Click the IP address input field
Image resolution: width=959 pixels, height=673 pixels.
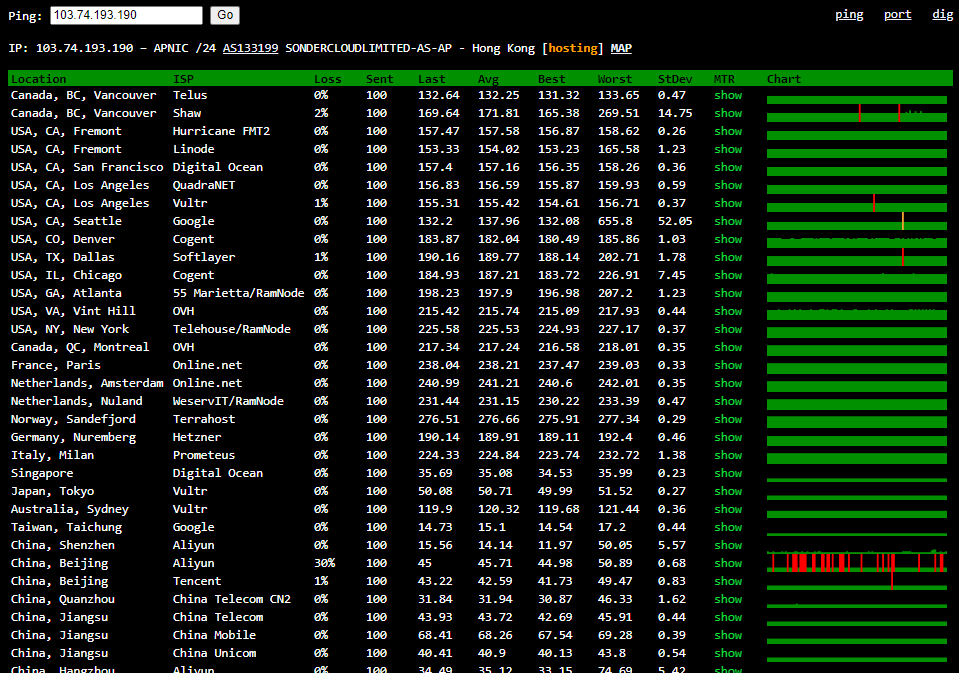[x=126, y=15]
